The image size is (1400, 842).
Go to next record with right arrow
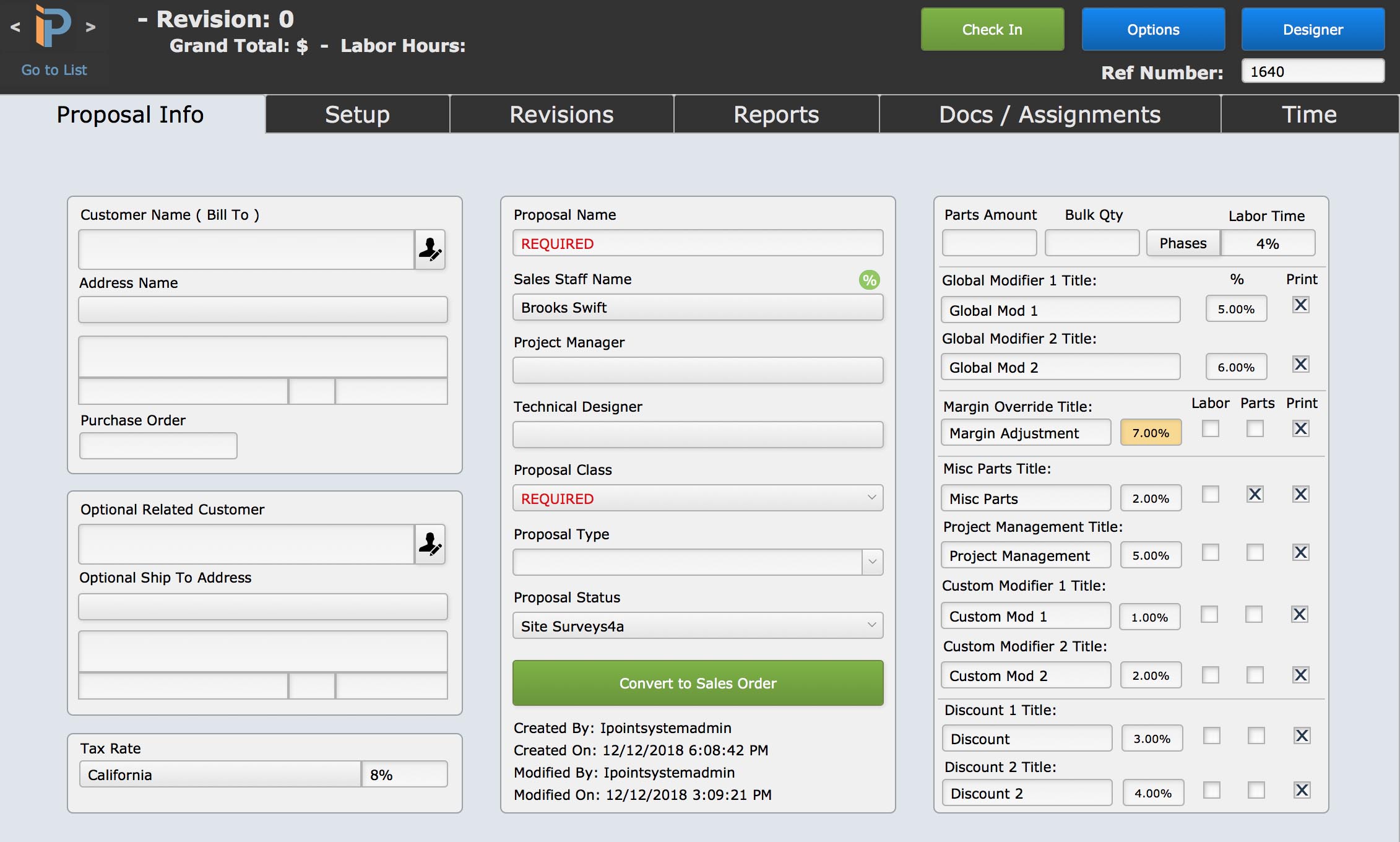pyautogui.click(x=91, y=27)
